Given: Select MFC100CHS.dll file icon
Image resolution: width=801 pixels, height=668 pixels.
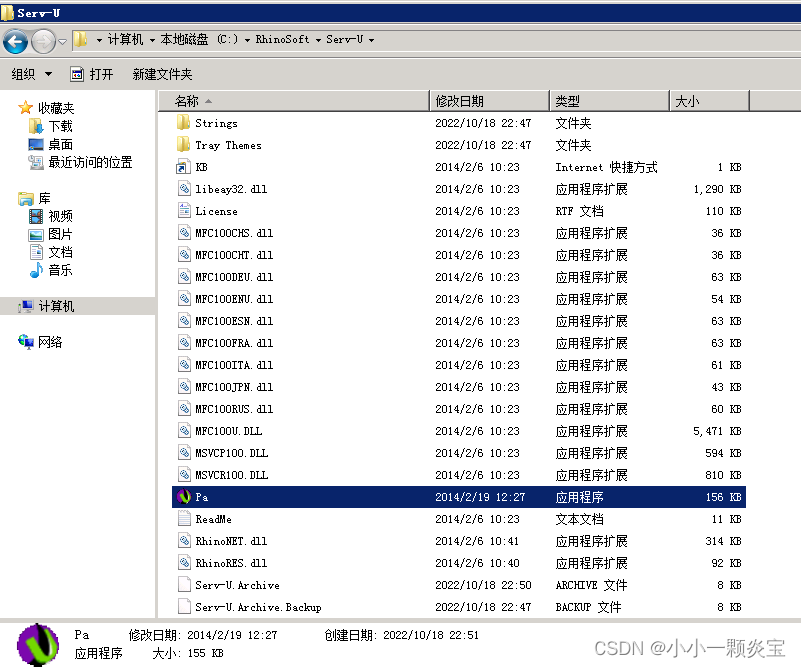Looking at the screenshot, I should coord(184,233).
